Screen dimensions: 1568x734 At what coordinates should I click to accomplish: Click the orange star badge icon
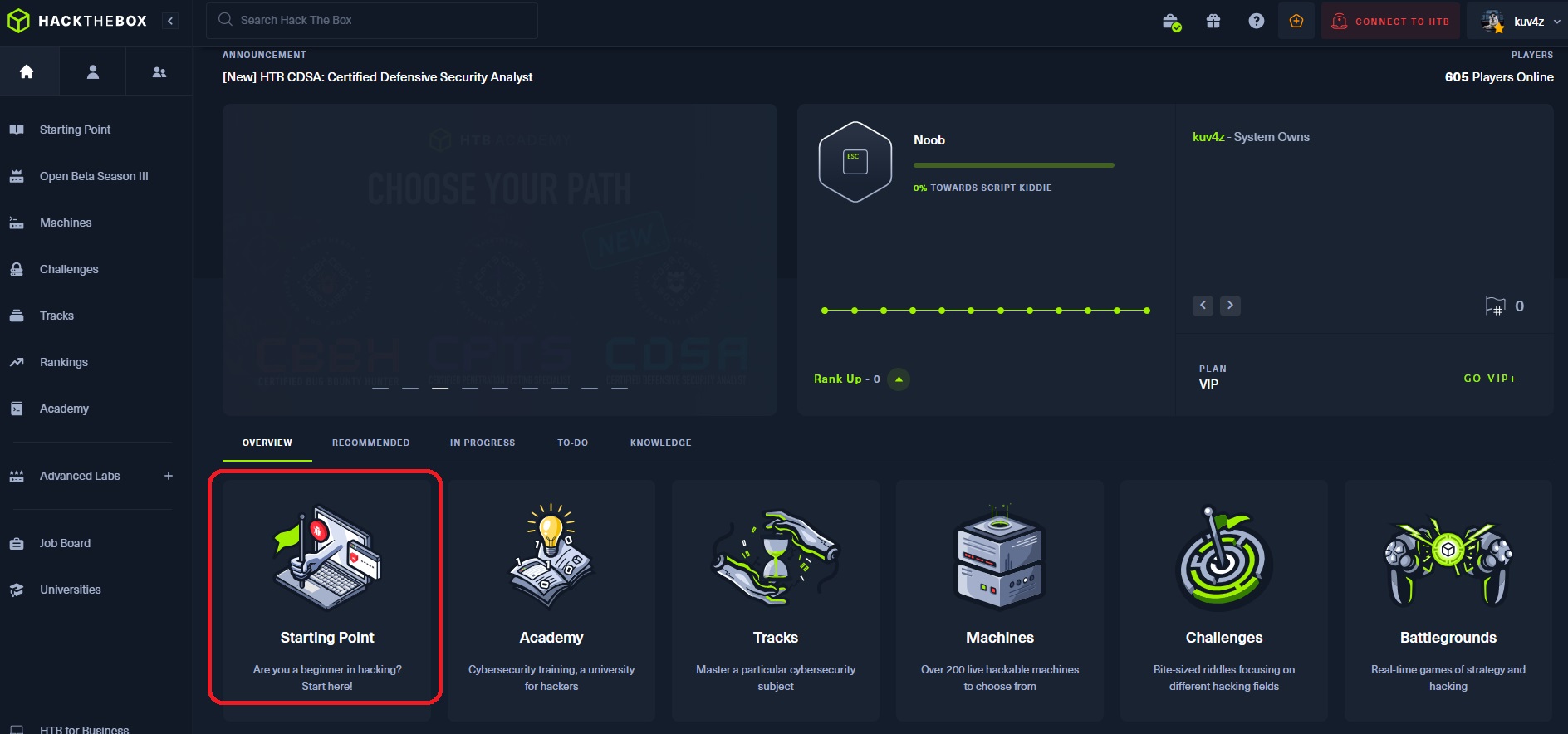[1296, 21]
